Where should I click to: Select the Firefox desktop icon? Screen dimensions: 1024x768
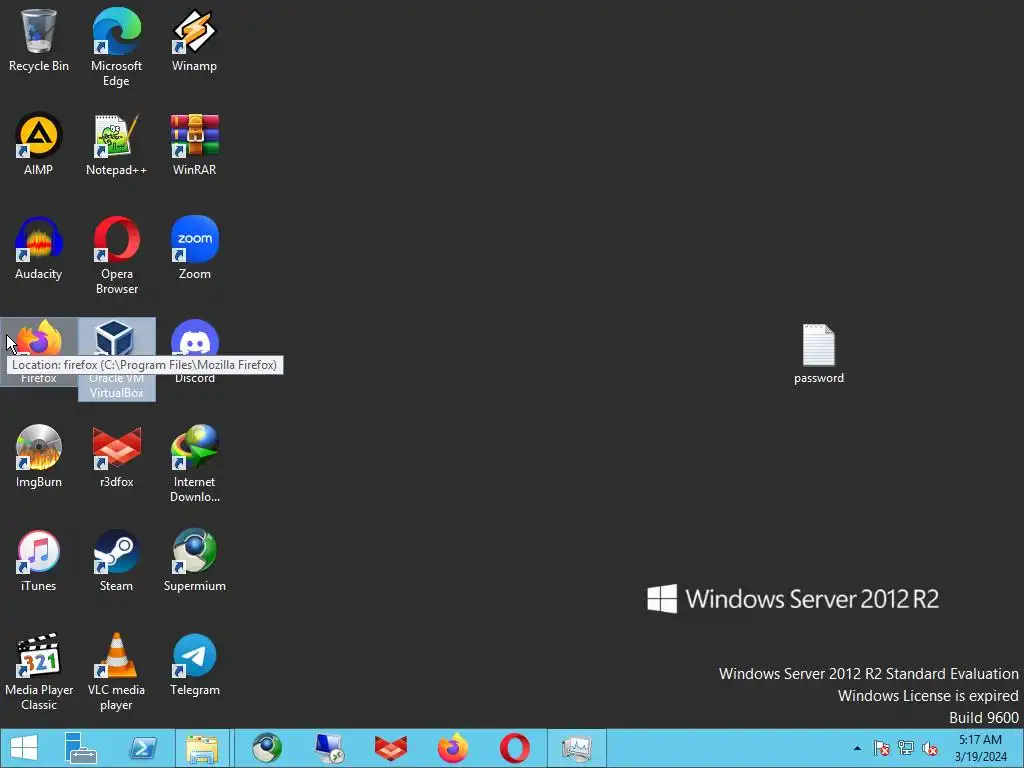39,352
